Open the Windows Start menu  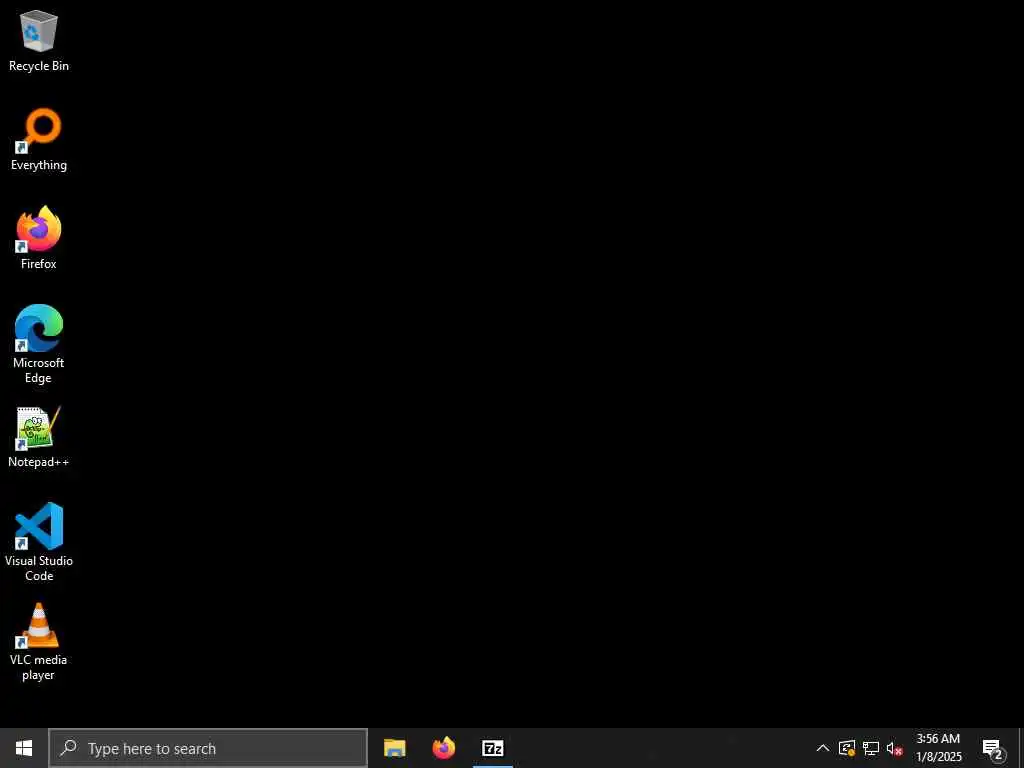tap(24, 748)
